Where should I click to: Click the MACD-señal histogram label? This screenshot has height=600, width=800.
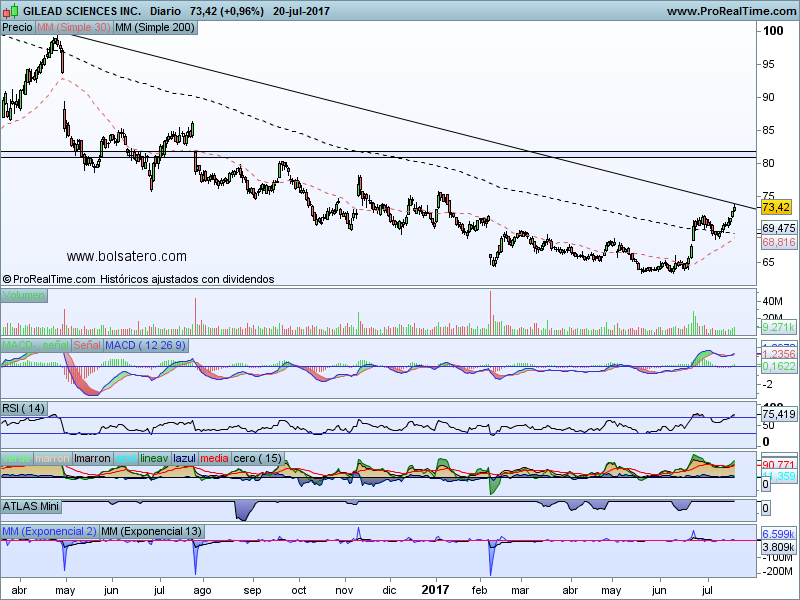[36, 345]
